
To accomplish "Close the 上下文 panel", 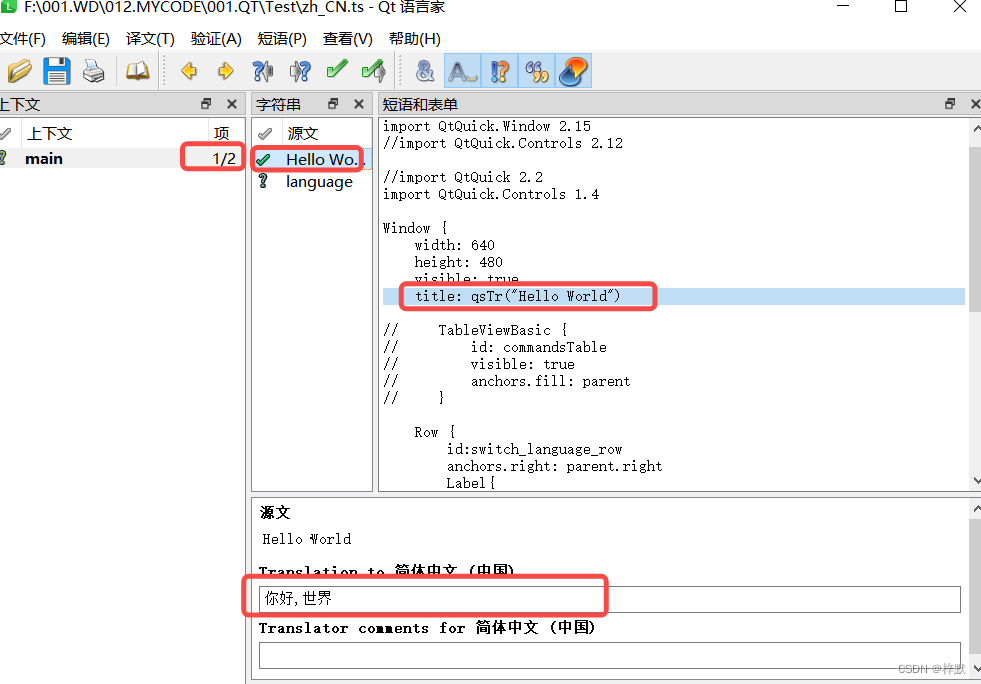I will [231, 104].
